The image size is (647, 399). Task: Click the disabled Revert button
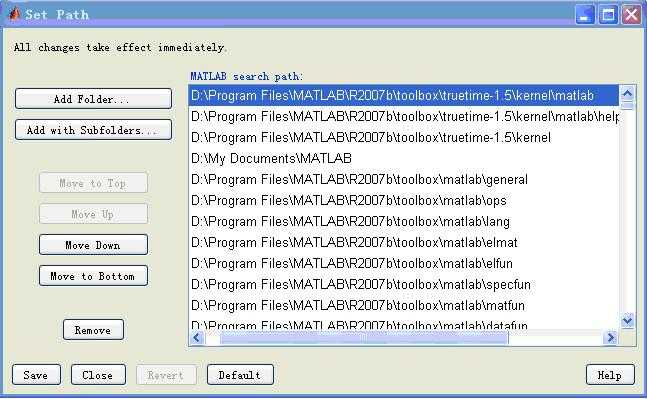[x=166, y=375]
